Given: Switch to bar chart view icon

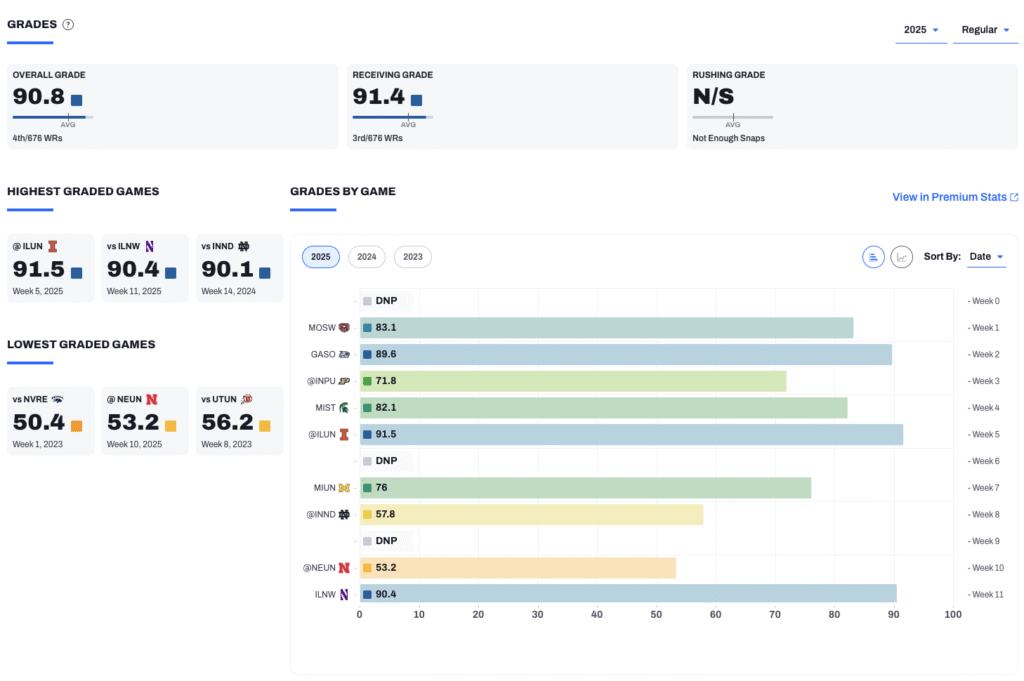Looking at the screenshot, I should click(873, 257).
